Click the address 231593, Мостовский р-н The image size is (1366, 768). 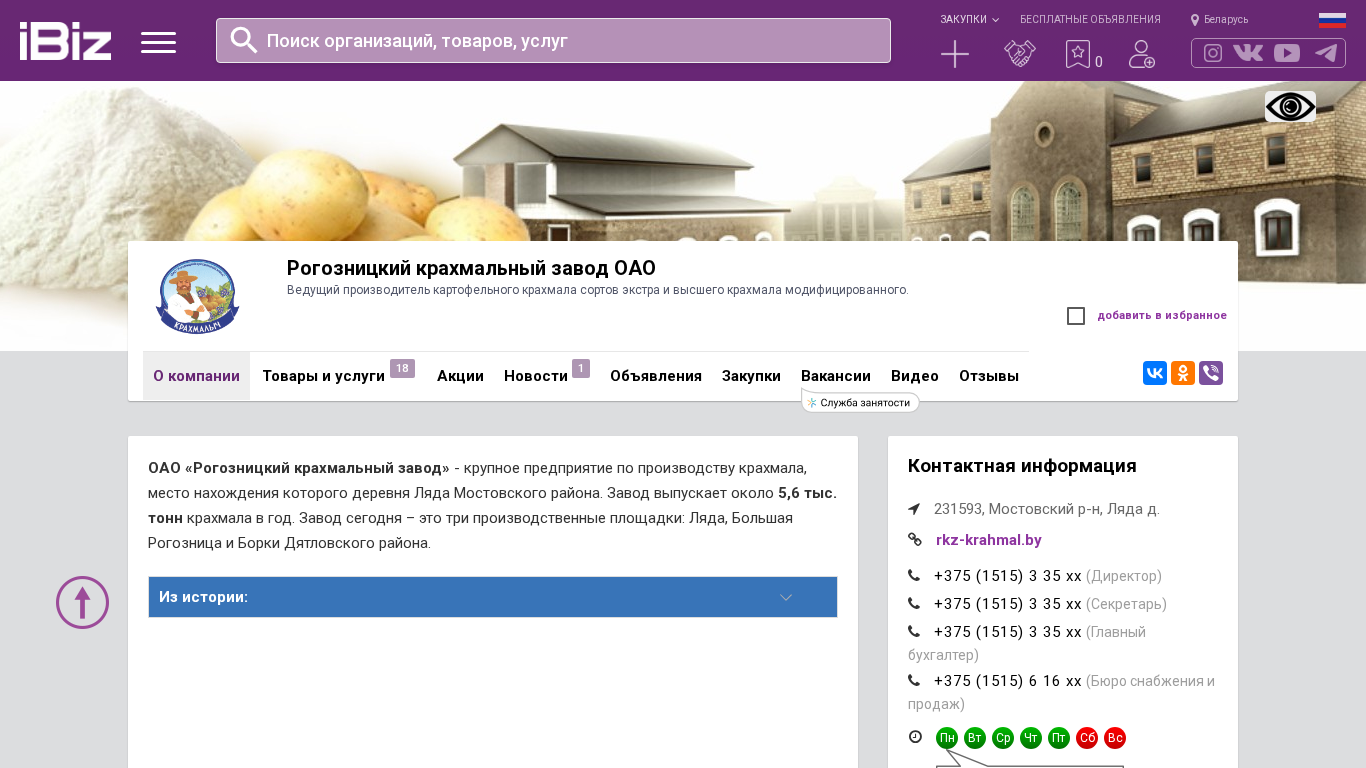pyautogui.click(x=1047, y=509)
